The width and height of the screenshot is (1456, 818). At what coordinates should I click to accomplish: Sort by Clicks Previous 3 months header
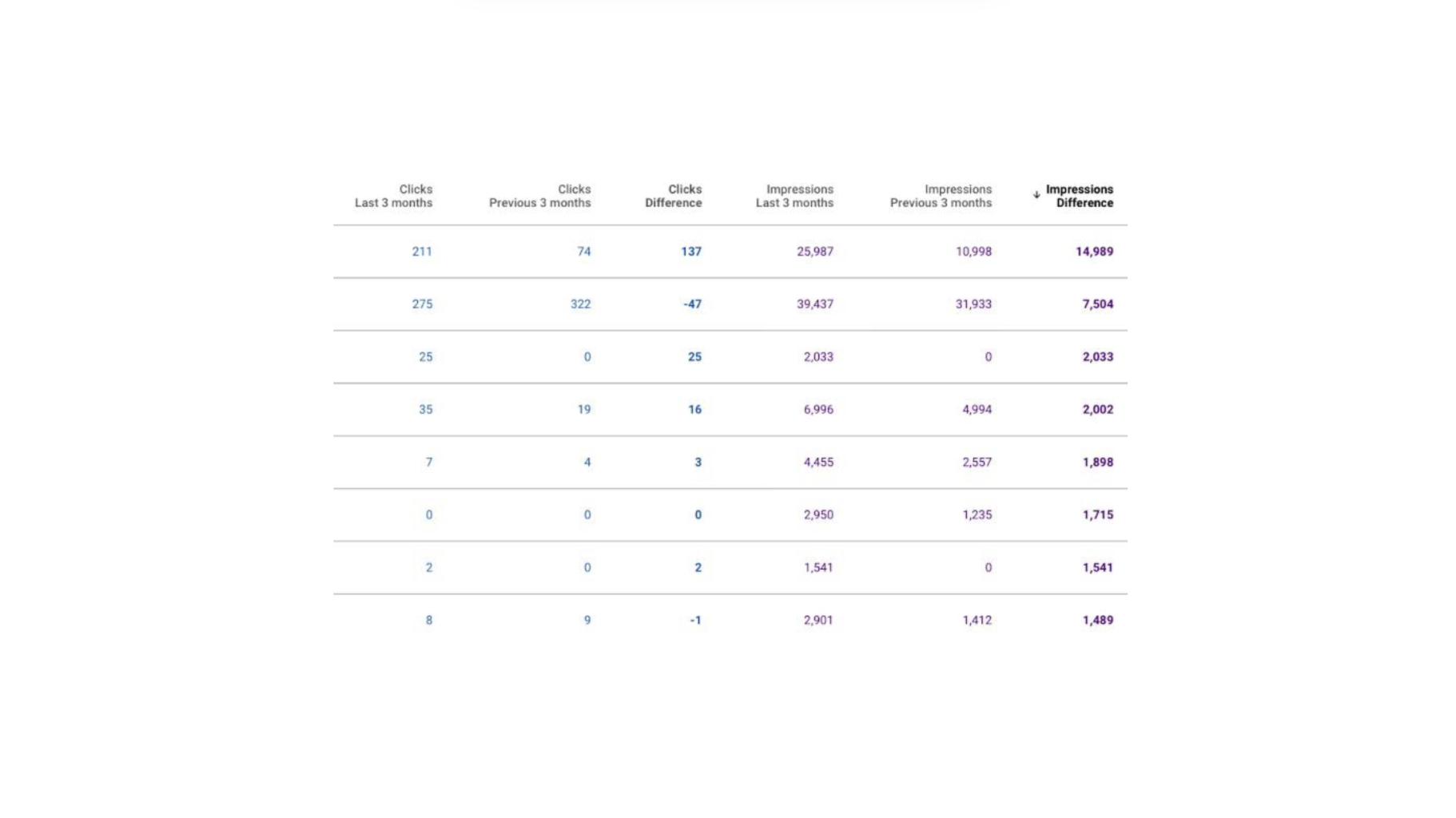(x=539, y=196)
